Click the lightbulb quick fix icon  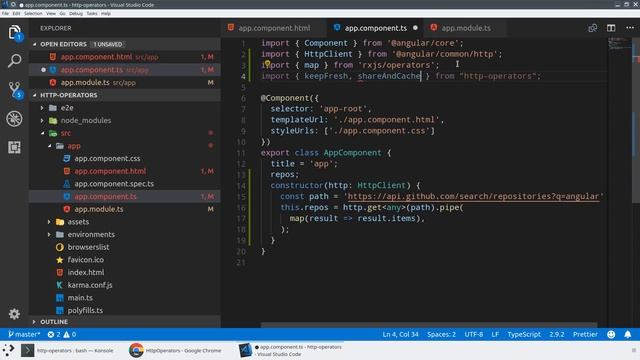click(267, 64)
